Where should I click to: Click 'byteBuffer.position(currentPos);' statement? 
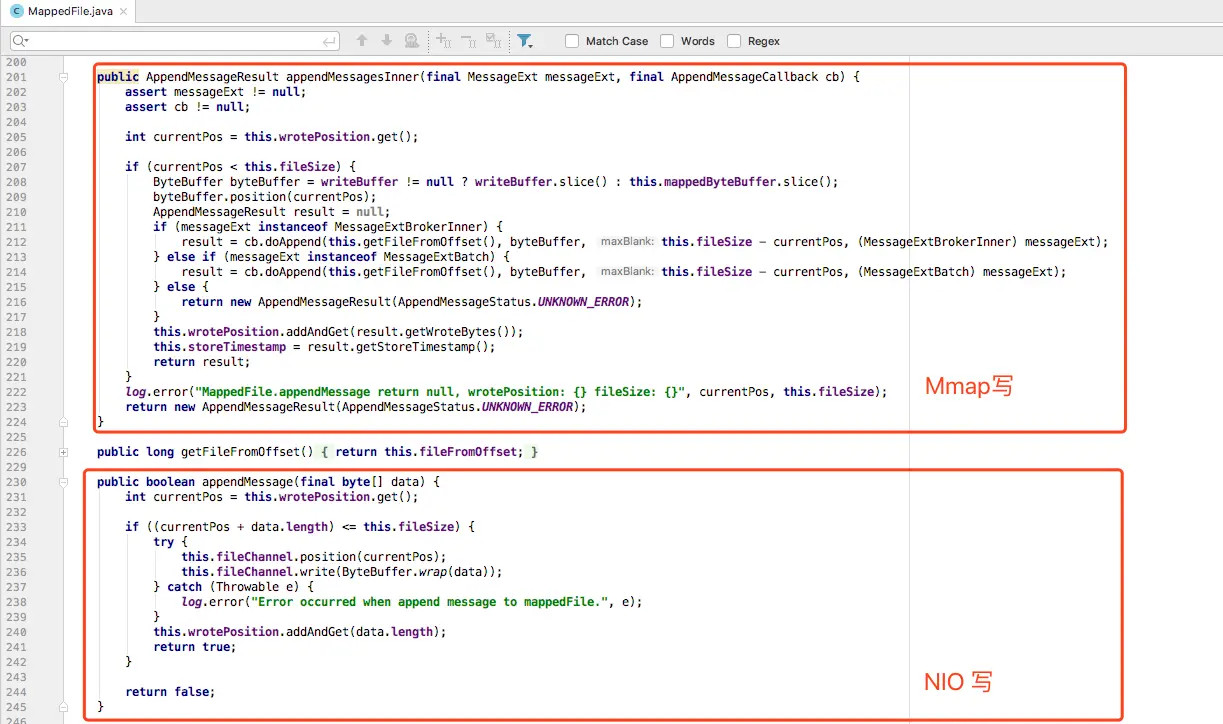[x=264, y=197]
